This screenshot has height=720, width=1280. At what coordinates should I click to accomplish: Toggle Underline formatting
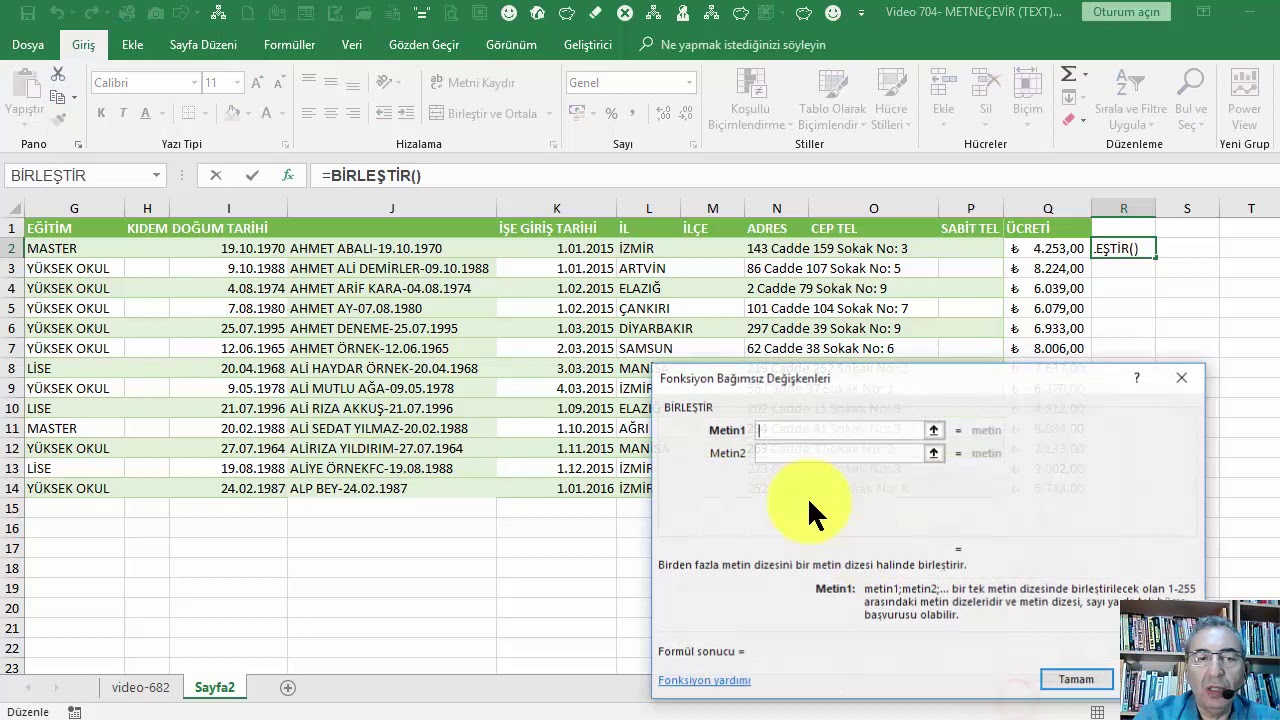146,114
